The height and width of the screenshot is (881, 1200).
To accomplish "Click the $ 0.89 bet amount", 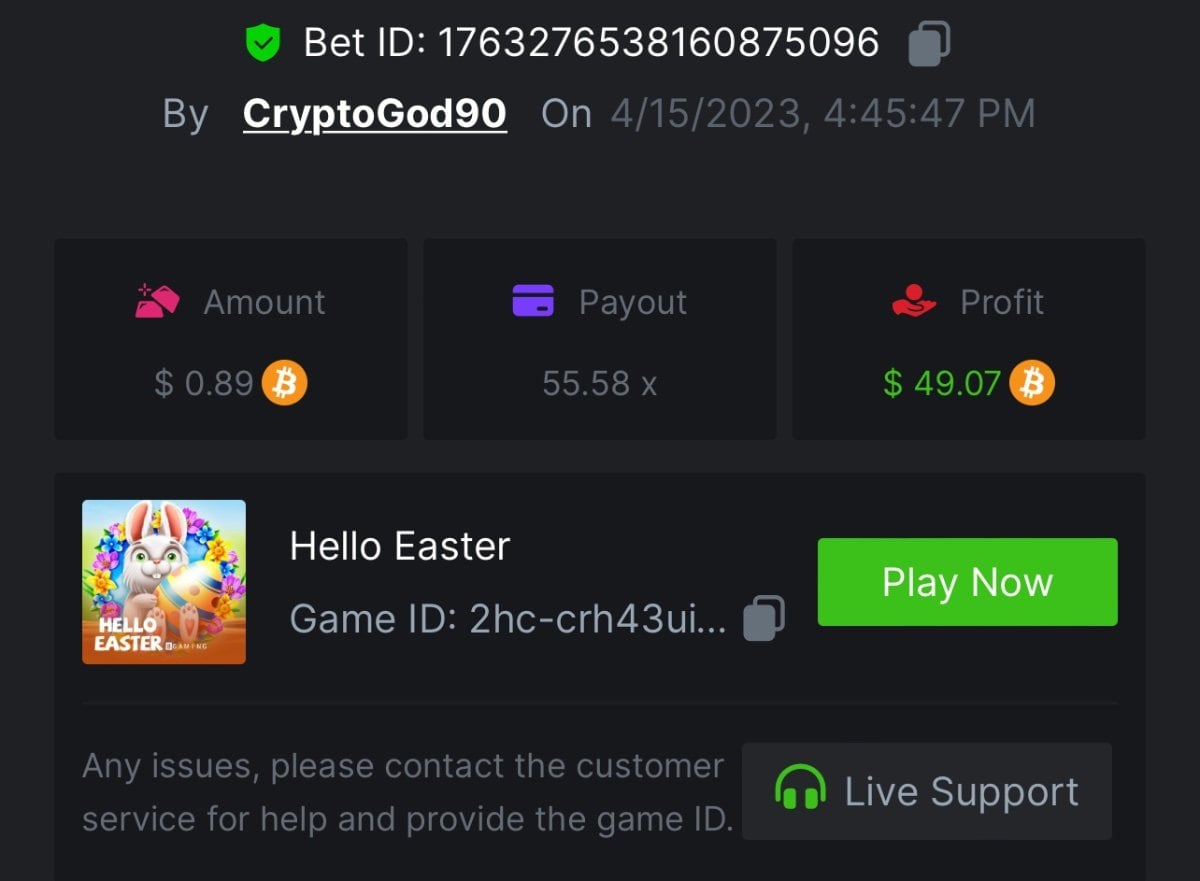I will [x=204, y=383].
